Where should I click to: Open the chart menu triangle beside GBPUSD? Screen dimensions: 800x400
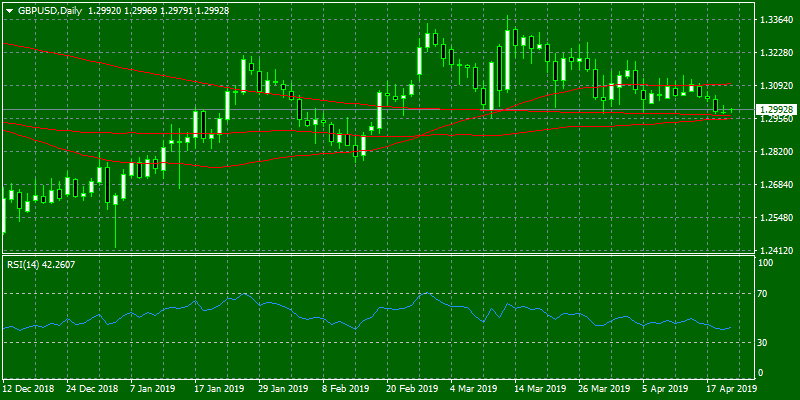click(x=10, y=10)
